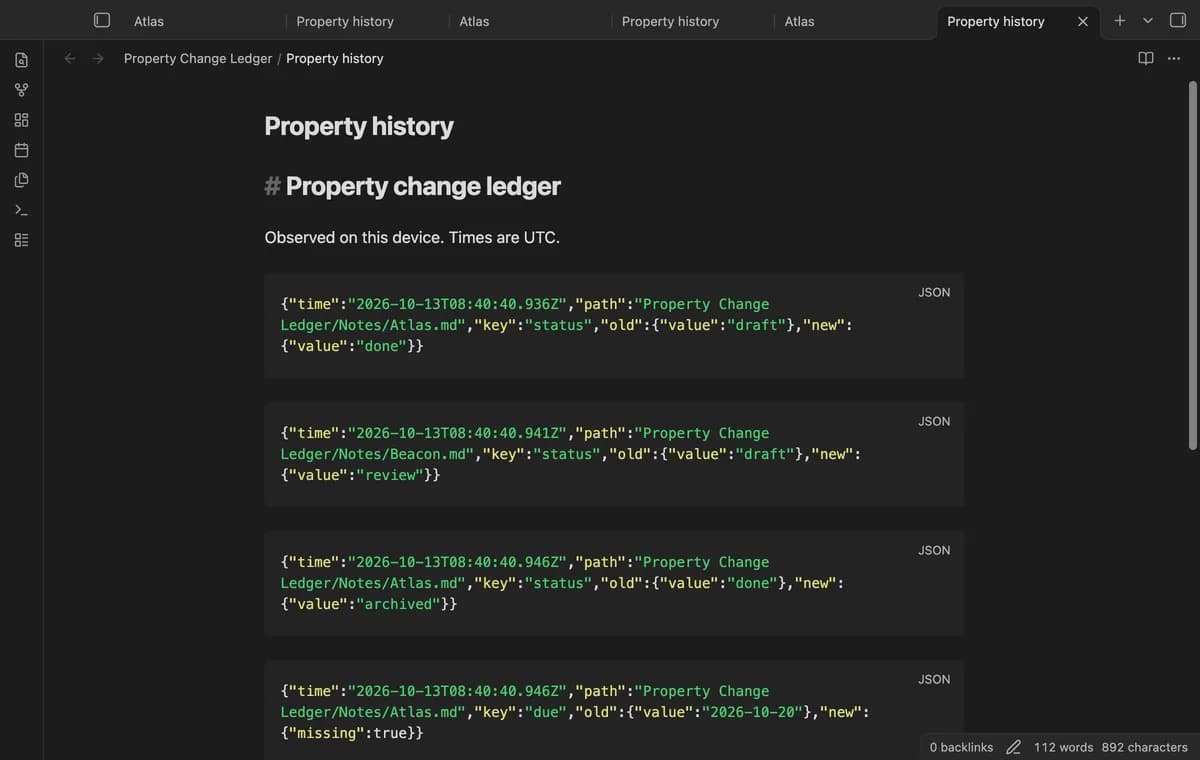This screenshot has width=1200, height=760.
Task: Toggle the right sidebar
Action: pyautogui.click(x=1177, y=20)
